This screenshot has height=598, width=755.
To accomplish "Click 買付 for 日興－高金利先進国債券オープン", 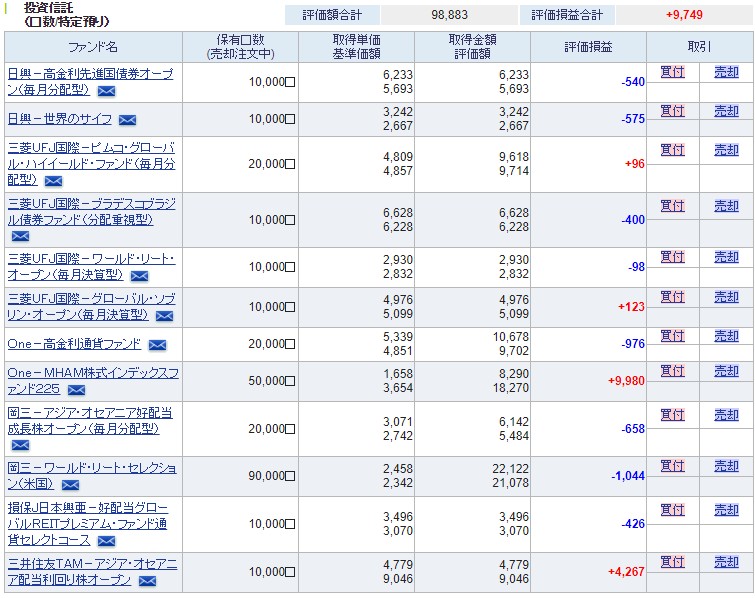I will pos(672,72).
